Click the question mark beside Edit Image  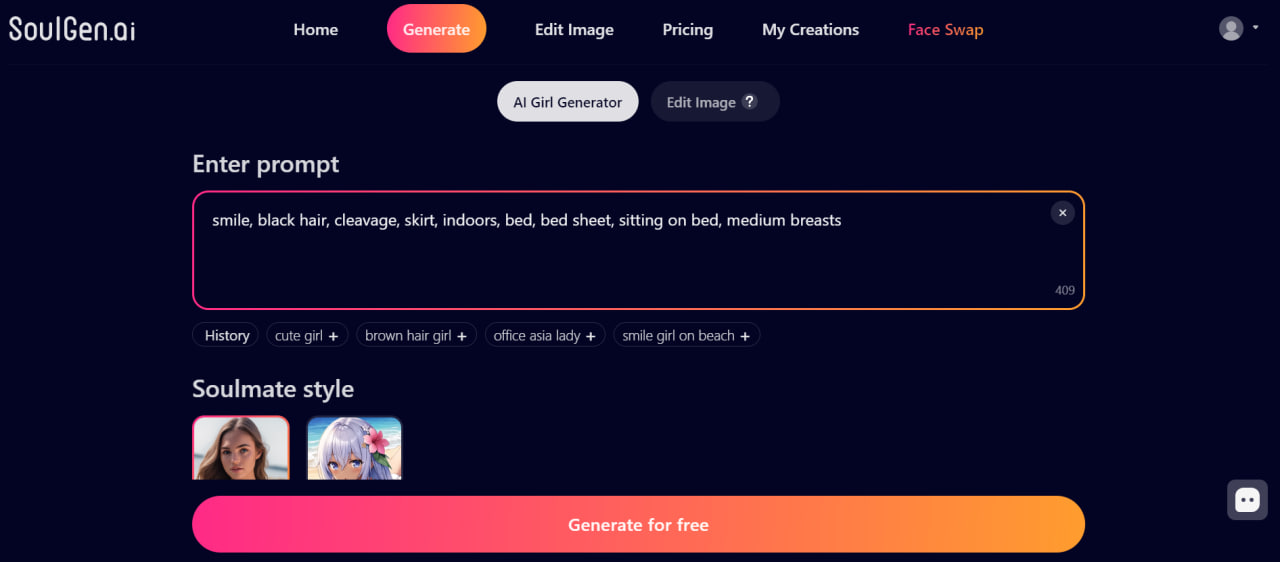tap(749, 101)
